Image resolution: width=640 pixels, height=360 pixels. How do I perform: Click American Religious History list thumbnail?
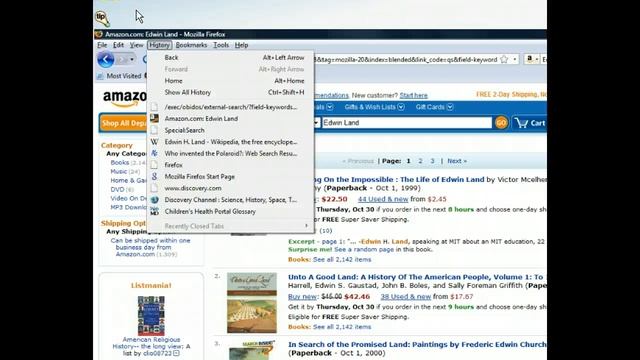(151, 316)
